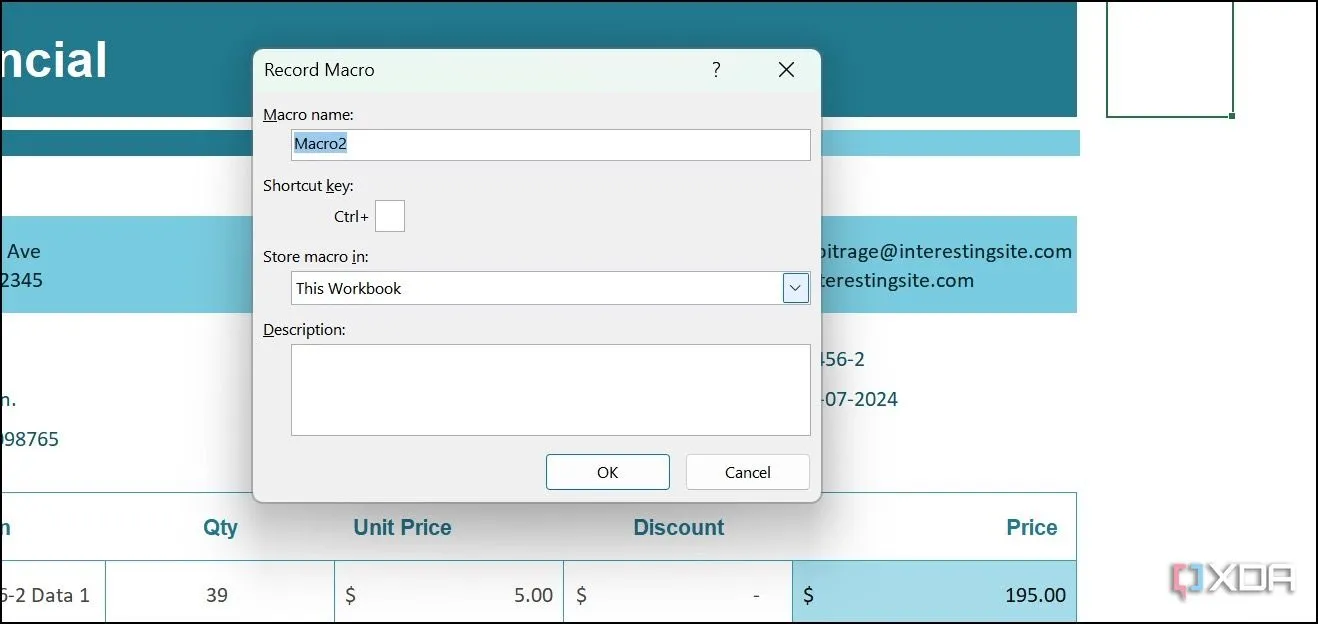Click the cell showing quantity 39
This screenshot has width=1318, height=624.
tap(217, 595)
